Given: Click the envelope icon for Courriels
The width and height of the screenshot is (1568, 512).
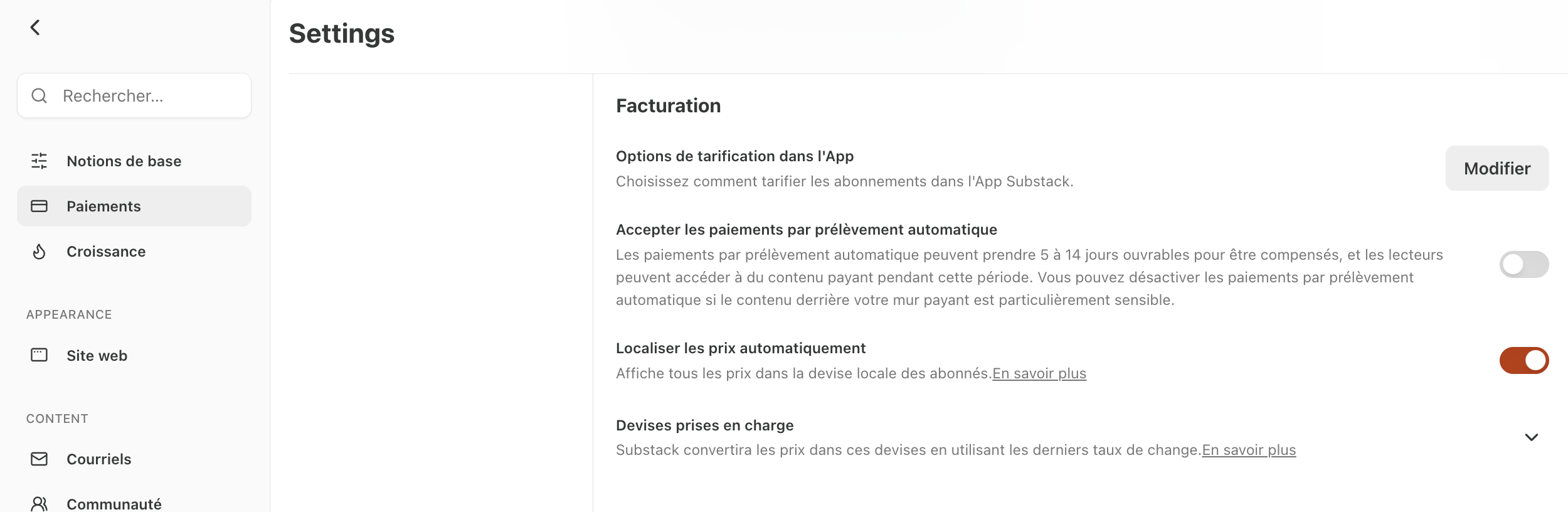Looking at the screenshot, I should [x=39, y=459].
